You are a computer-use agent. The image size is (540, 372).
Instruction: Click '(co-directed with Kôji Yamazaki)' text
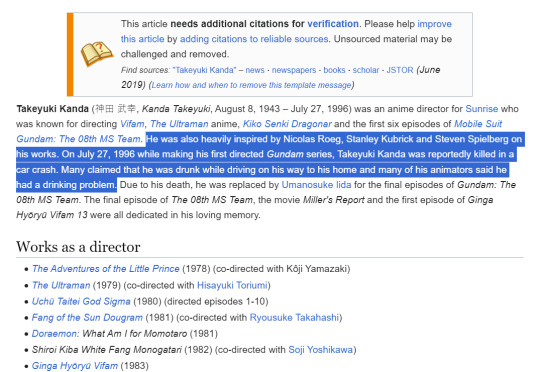281,269
